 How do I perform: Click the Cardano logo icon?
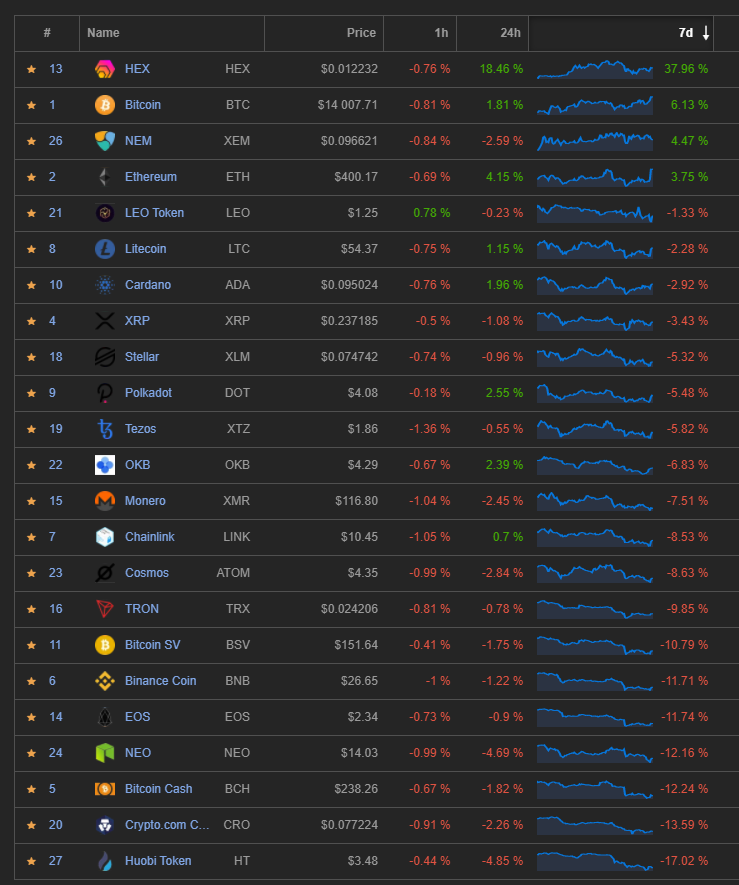105,285
